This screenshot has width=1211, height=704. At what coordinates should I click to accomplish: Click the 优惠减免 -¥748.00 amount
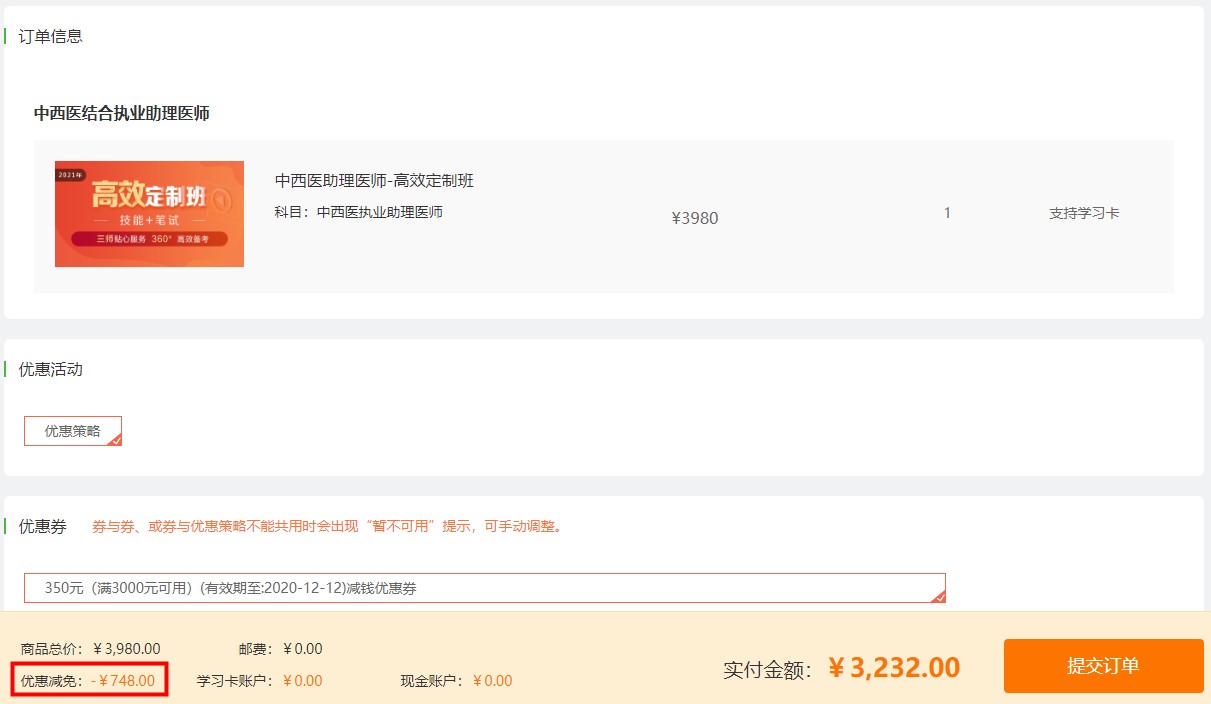click(123, 681)
